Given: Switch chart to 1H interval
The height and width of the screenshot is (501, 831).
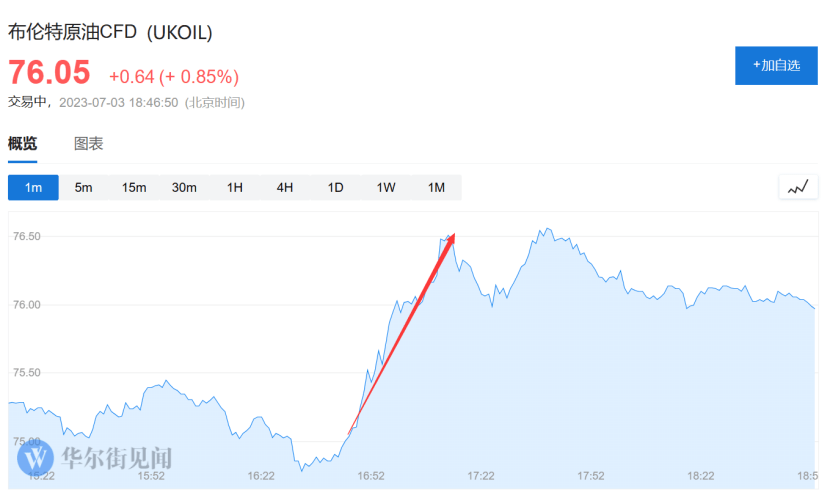Looking at the screenshot, I should pos(235,187).
